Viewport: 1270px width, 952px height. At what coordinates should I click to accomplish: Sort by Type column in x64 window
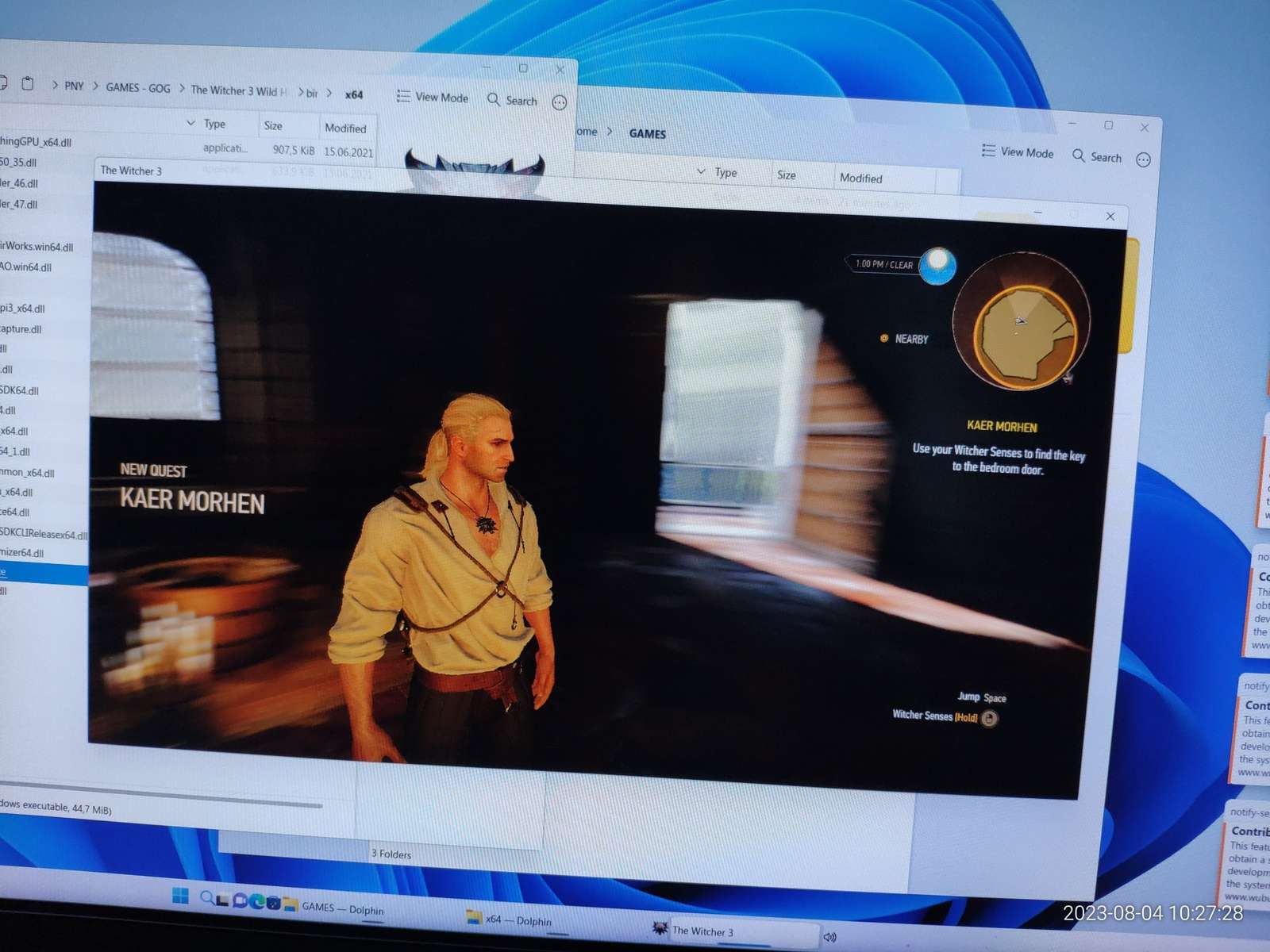[x=214, y=124]
